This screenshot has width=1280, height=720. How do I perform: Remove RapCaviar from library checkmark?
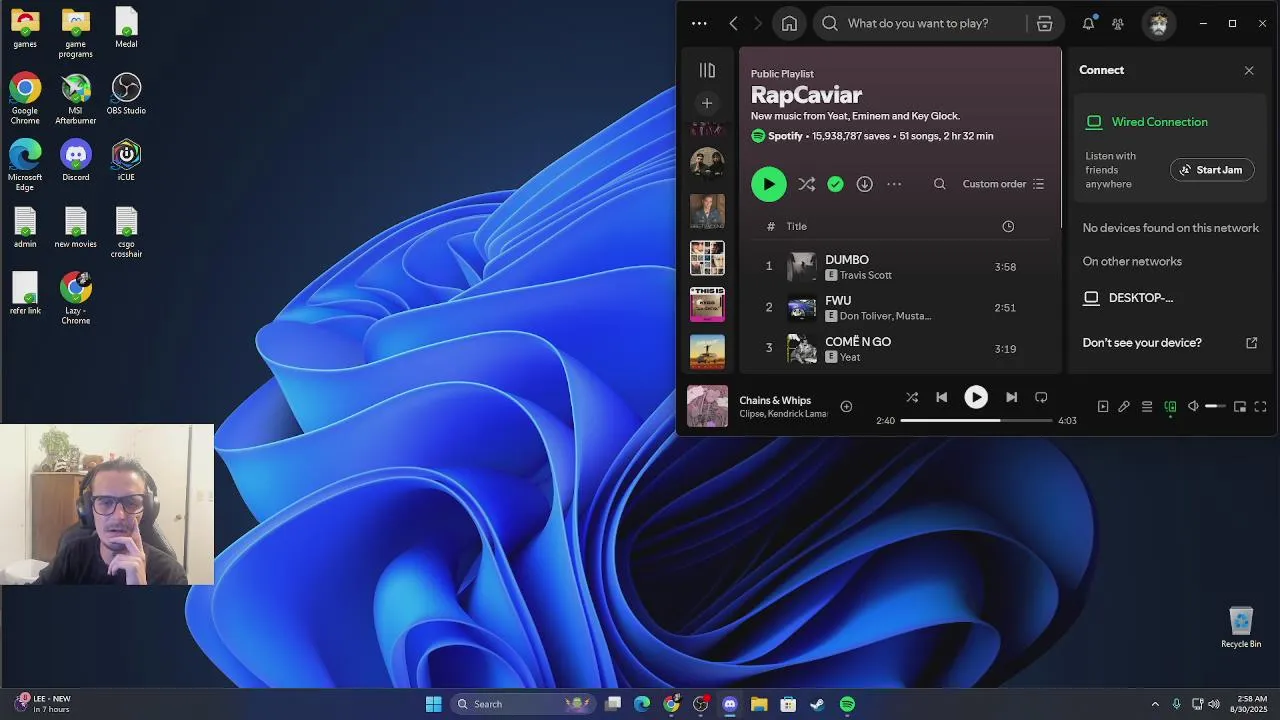tap(835, 184)
